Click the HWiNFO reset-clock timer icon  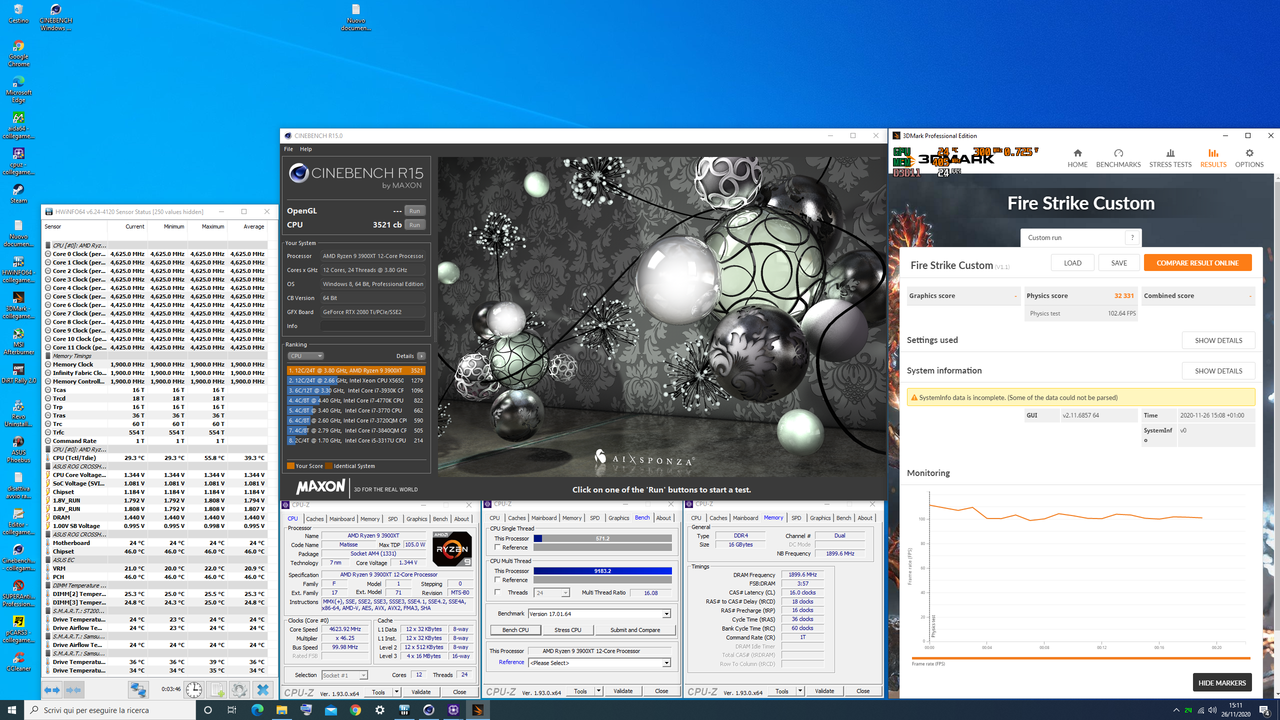pos(193,689)
